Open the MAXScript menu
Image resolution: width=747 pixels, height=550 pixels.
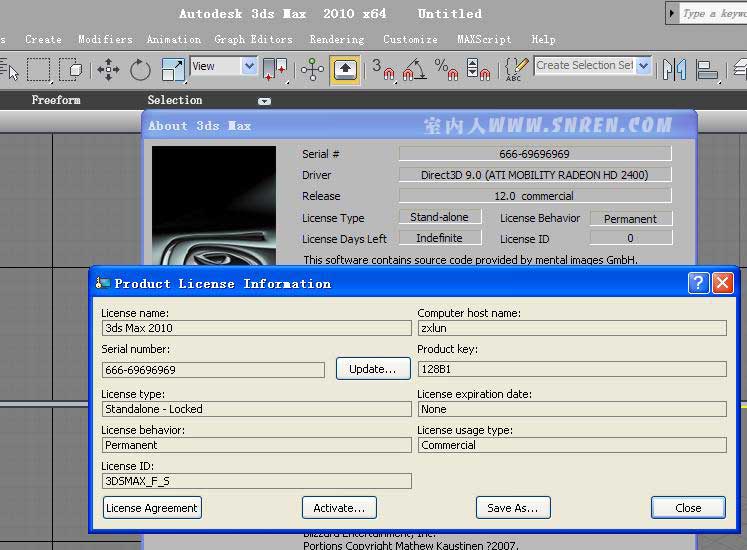point(484,39)
